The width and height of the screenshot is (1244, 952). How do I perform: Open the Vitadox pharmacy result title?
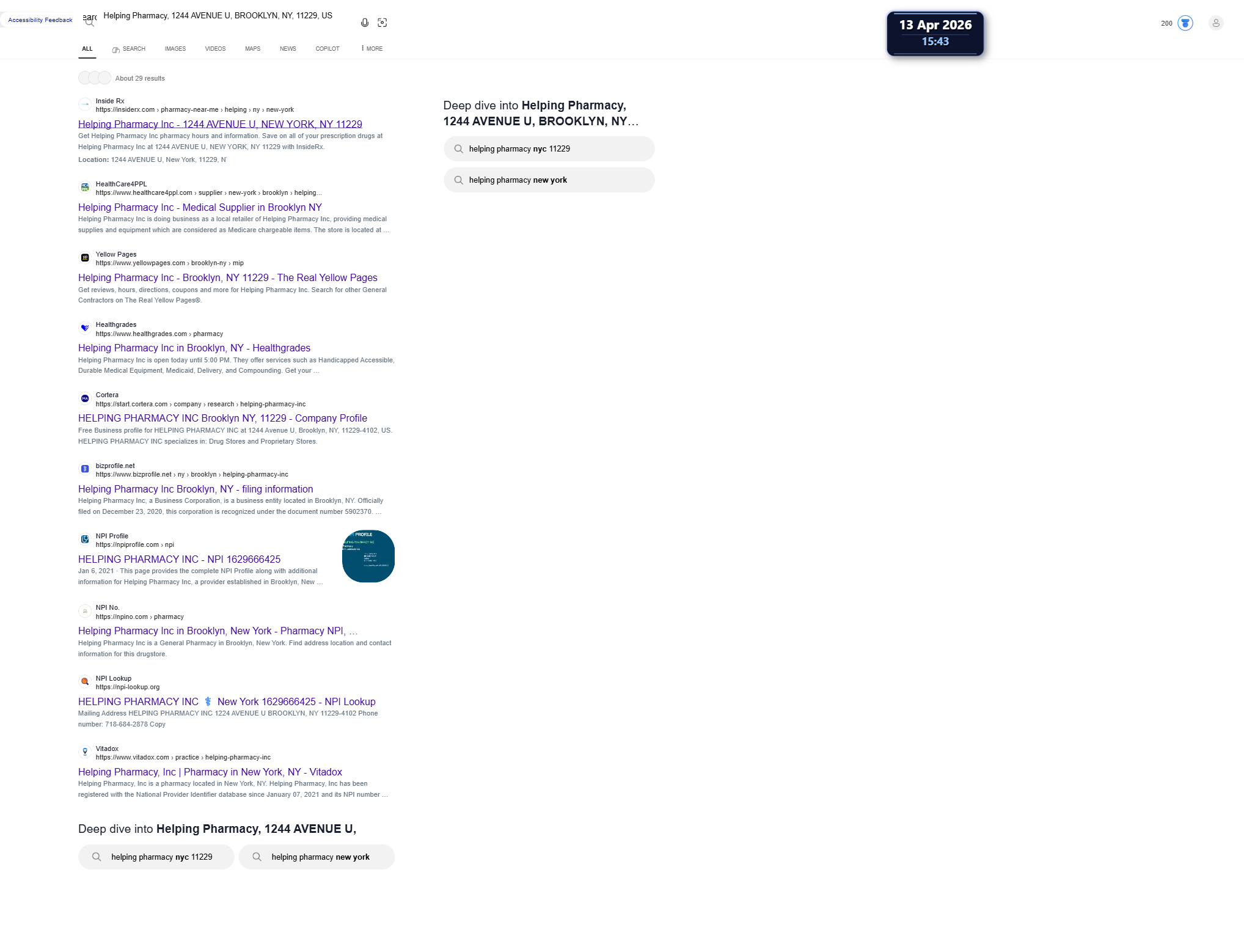point(210,772)
